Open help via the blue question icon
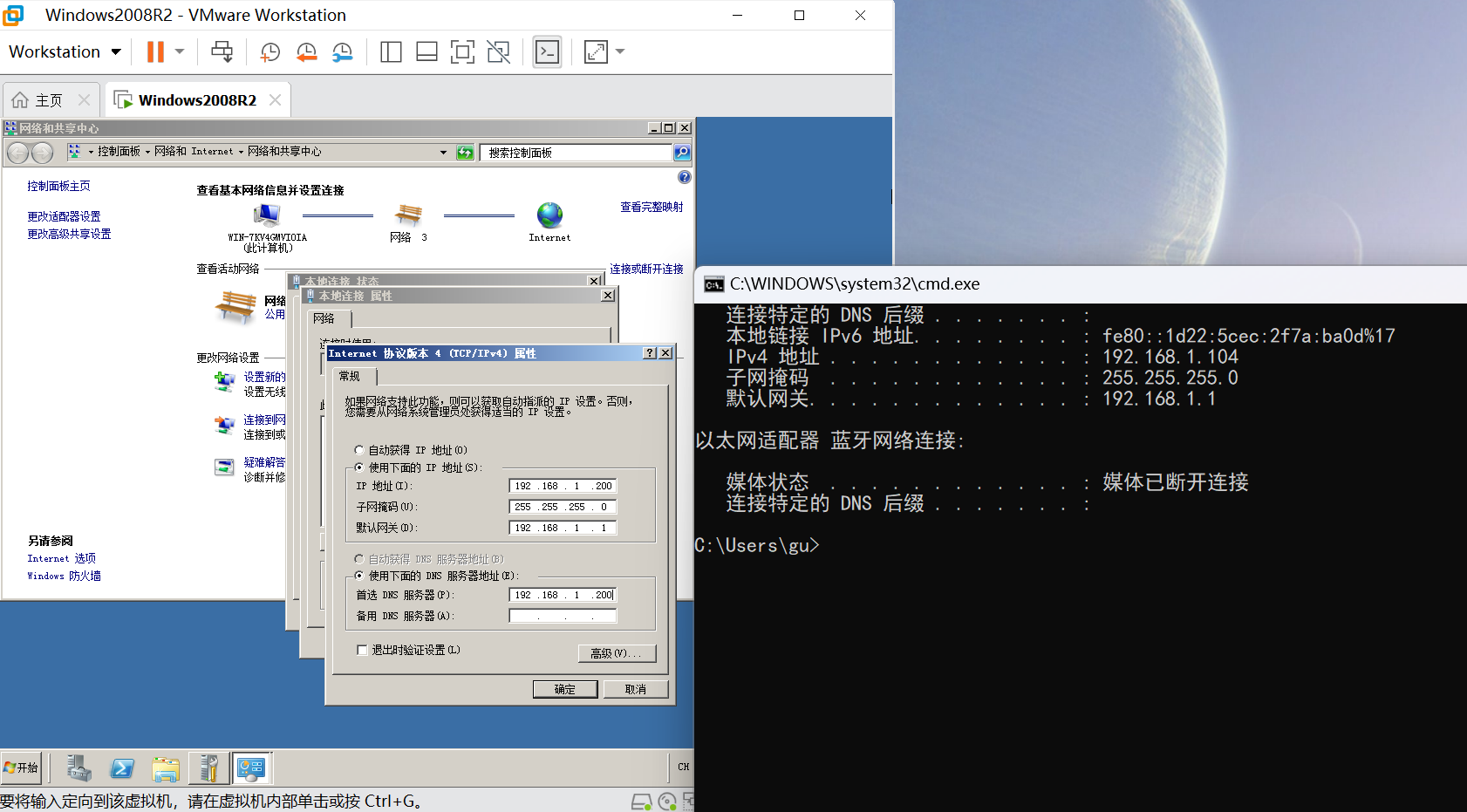Viewport: 1467px width, 812px height. [x=685, y=177]
